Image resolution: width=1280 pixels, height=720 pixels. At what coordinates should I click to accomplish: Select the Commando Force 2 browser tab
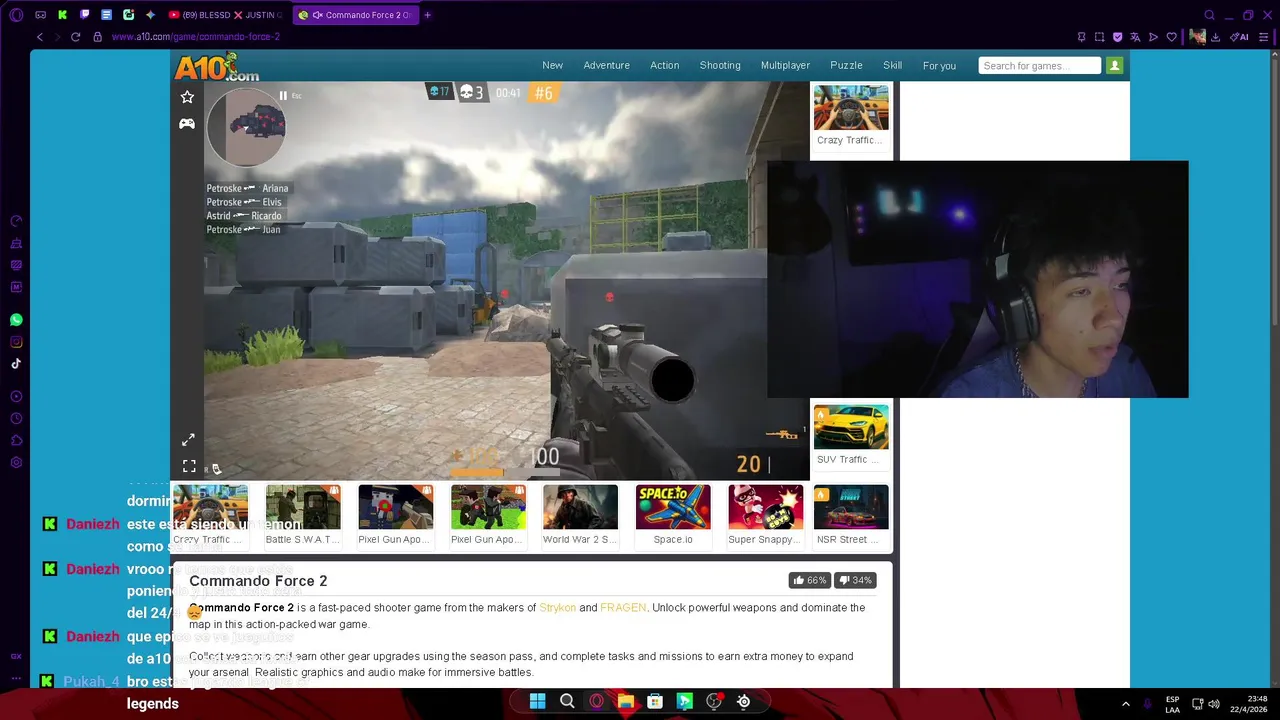tap(356, 15)
